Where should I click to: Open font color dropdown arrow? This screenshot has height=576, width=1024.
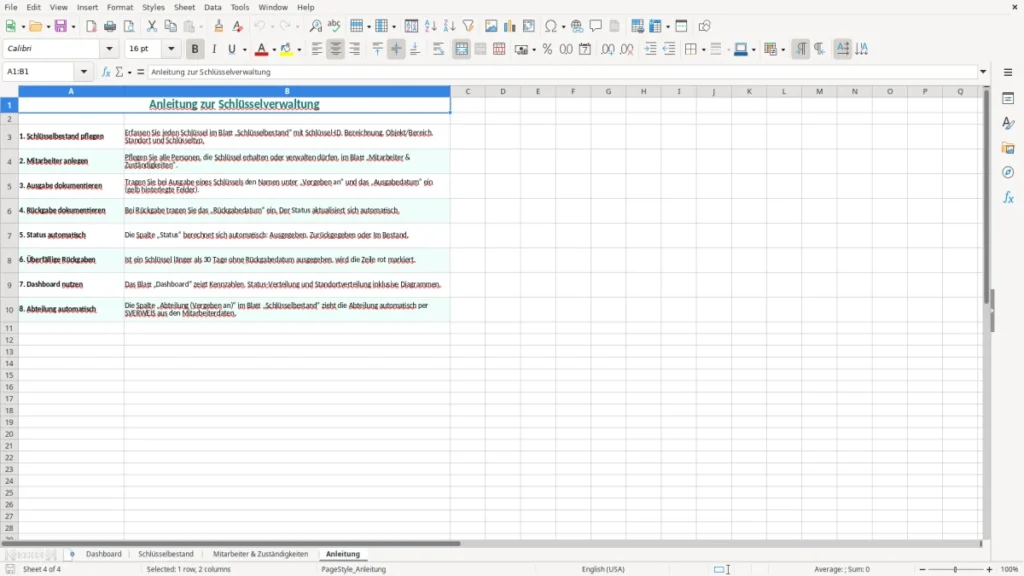[274, 50]
